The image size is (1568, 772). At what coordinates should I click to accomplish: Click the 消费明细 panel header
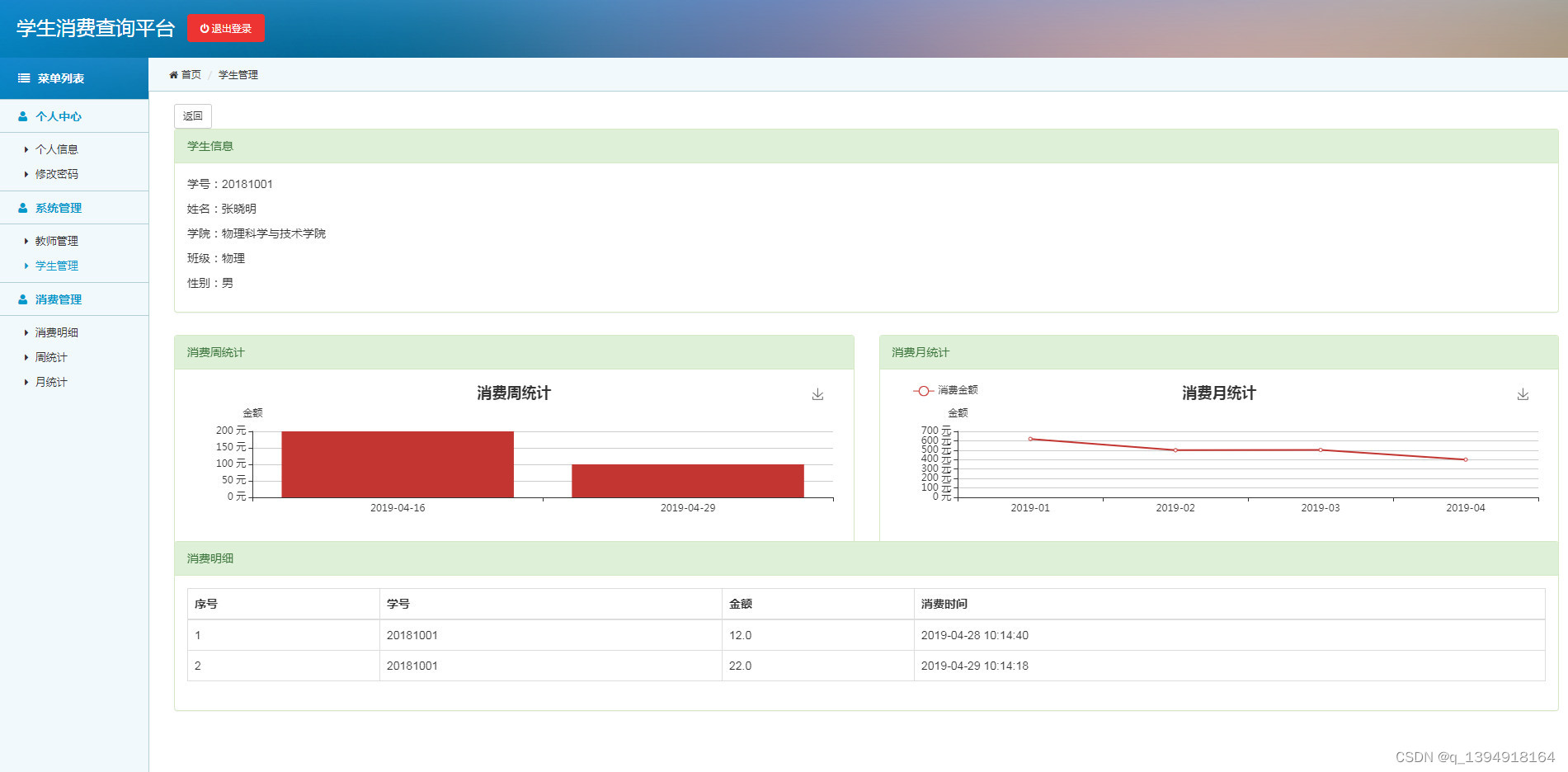[866, 558]
